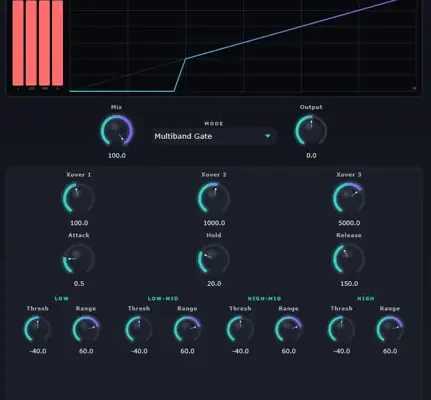This screenshot has width=431, height=400.
Task: Click the Attack knob
Action: point(79,259)
